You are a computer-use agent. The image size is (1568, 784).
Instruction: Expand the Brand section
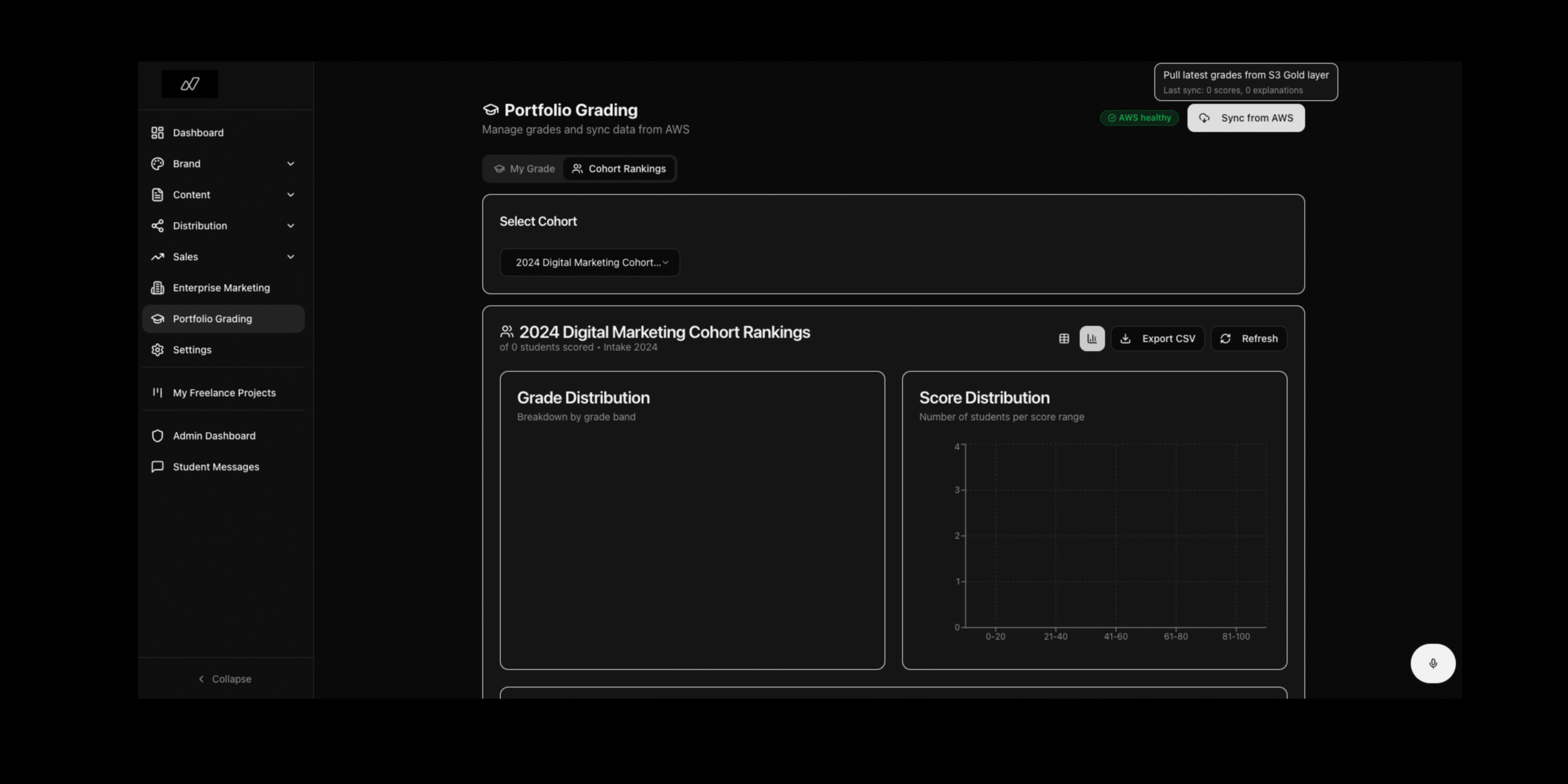tap(291, 164)
